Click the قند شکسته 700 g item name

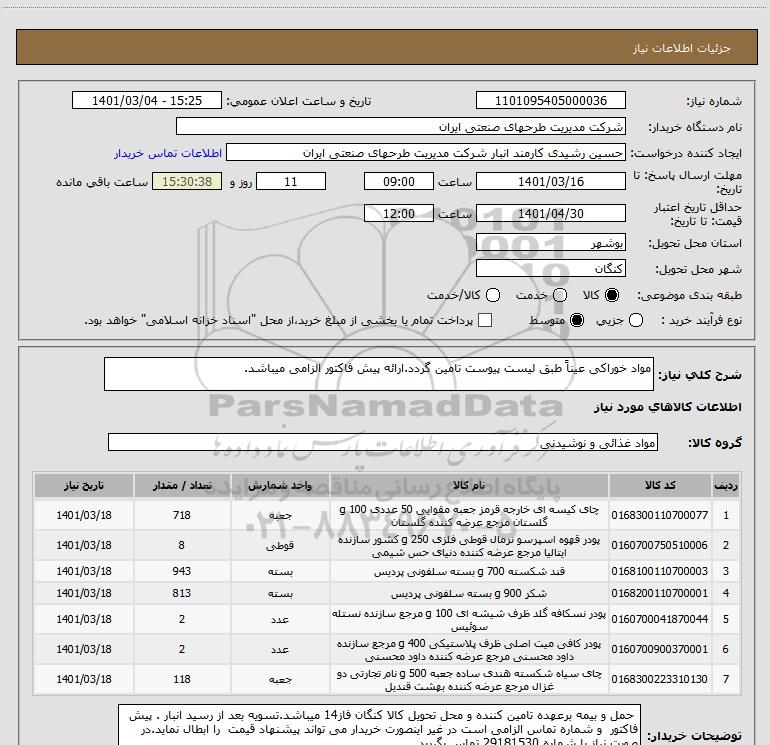point(469,572)
